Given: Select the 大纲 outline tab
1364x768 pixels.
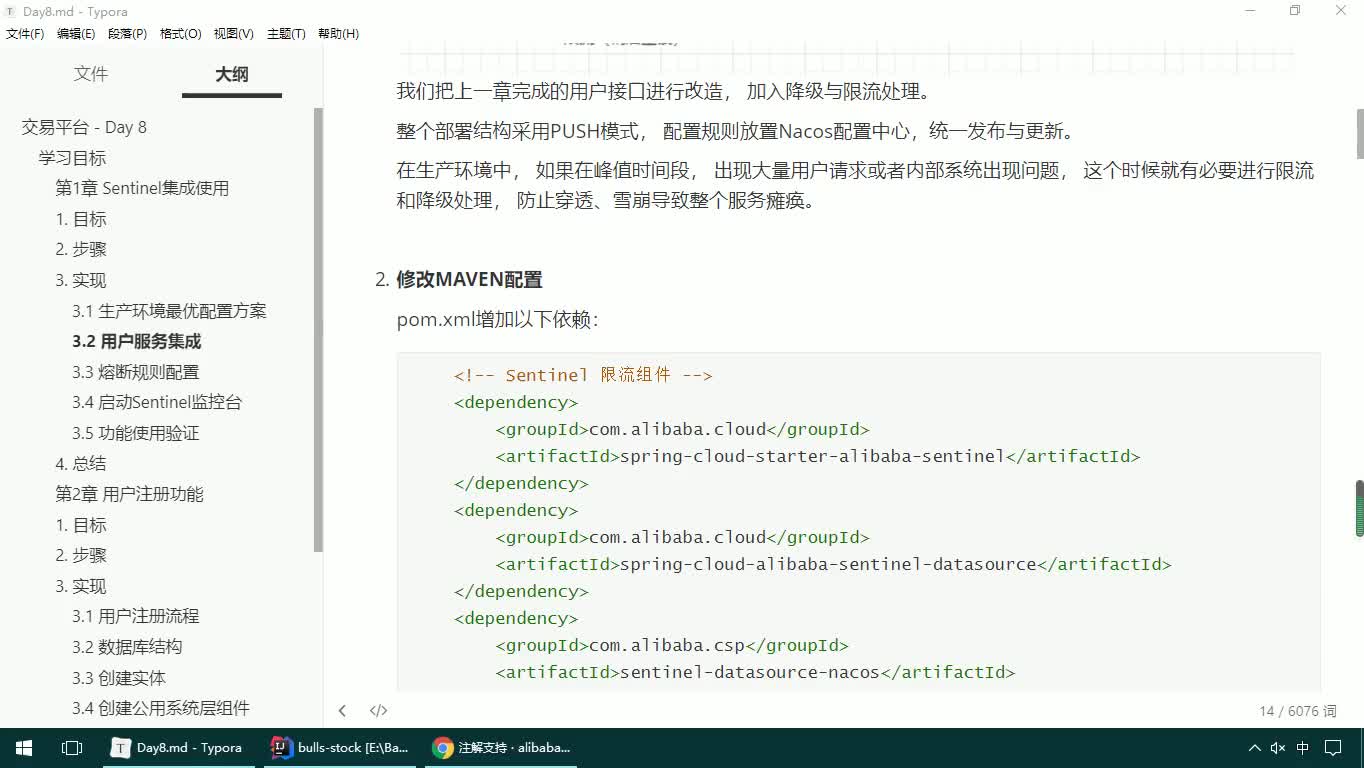Looking at the screenshot, I should (x=232, y=74).
